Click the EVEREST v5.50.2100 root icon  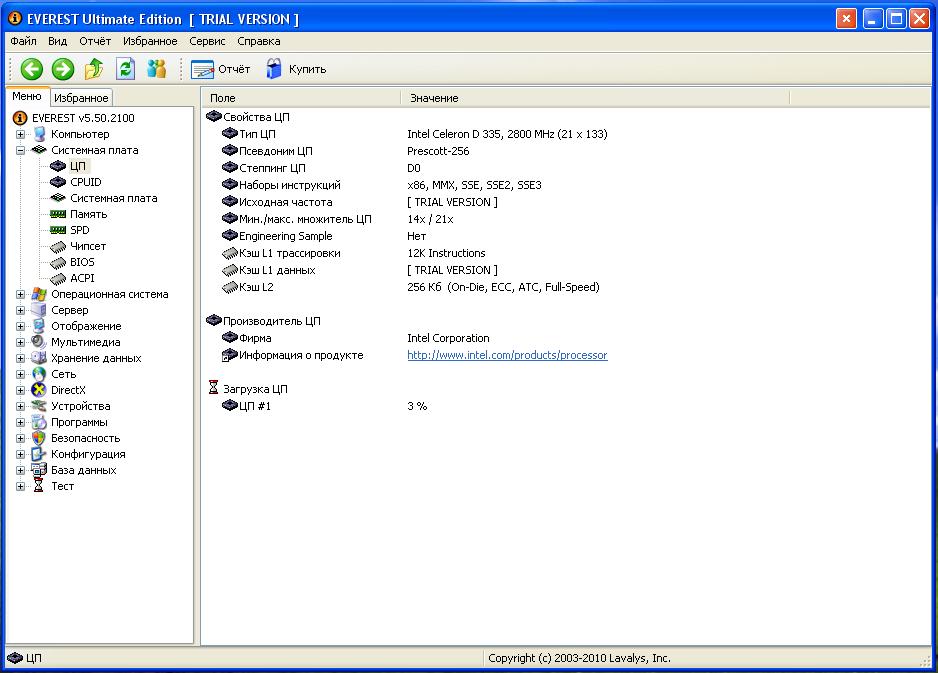20,118
